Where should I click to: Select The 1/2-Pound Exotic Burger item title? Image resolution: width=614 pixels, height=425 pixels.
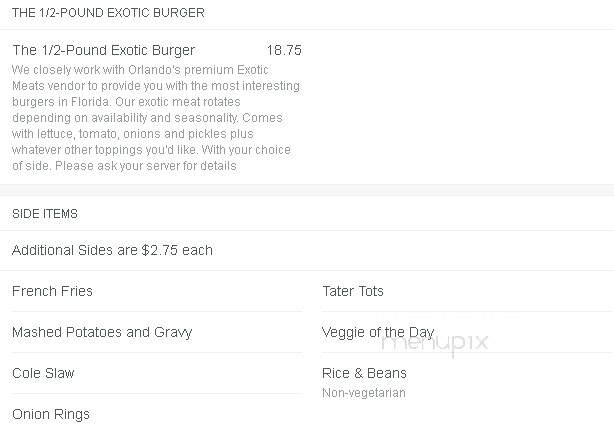pyautogui.click(x=103, y=50)
